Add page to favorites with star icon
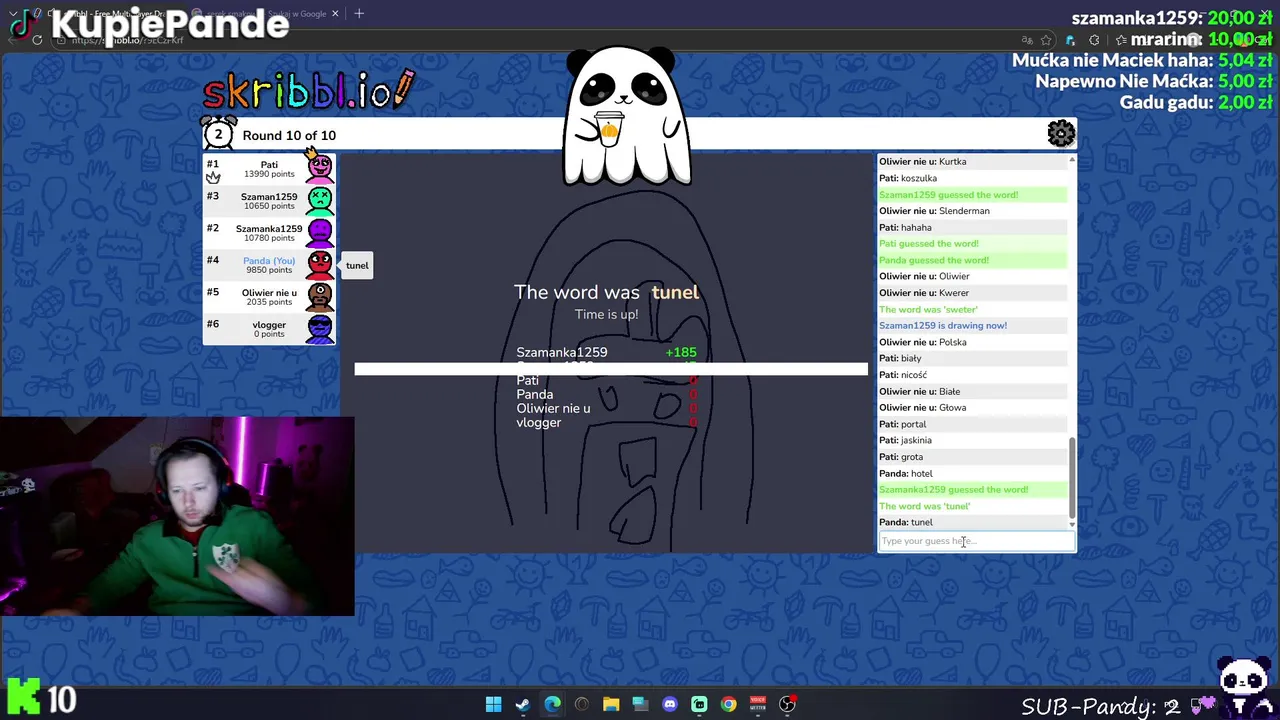Screen dimensions: 1280x720 (x=1046, y=40)
